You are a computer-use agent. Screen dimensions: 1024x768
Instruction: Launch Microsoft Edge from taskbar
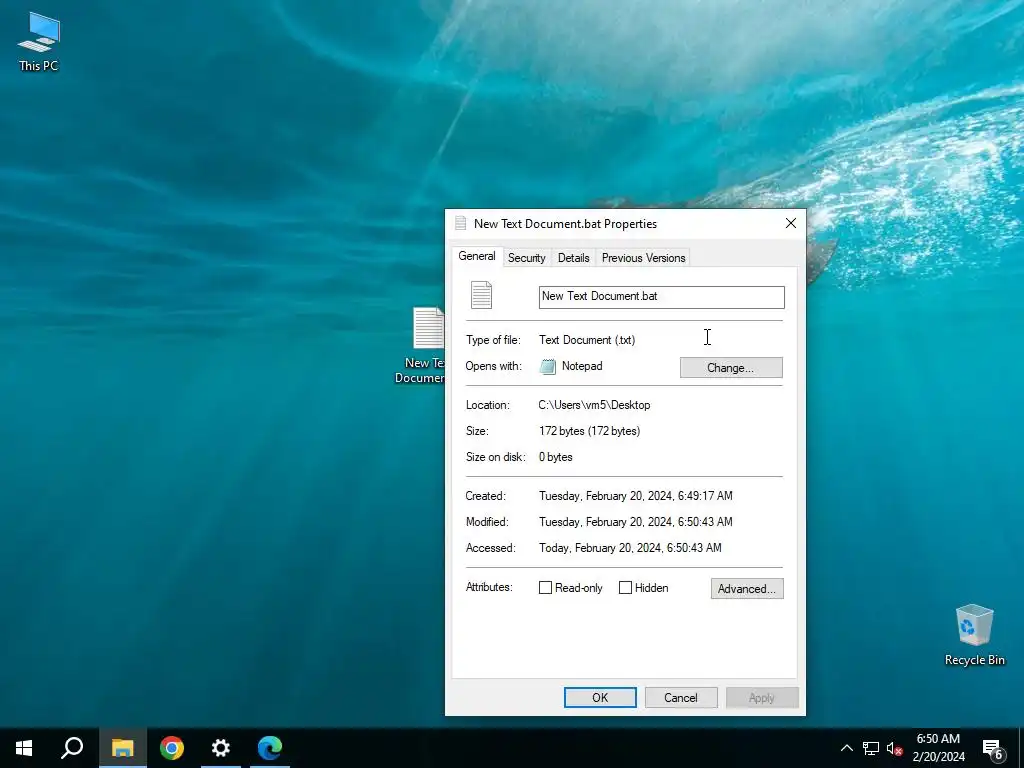coord(270,748)
